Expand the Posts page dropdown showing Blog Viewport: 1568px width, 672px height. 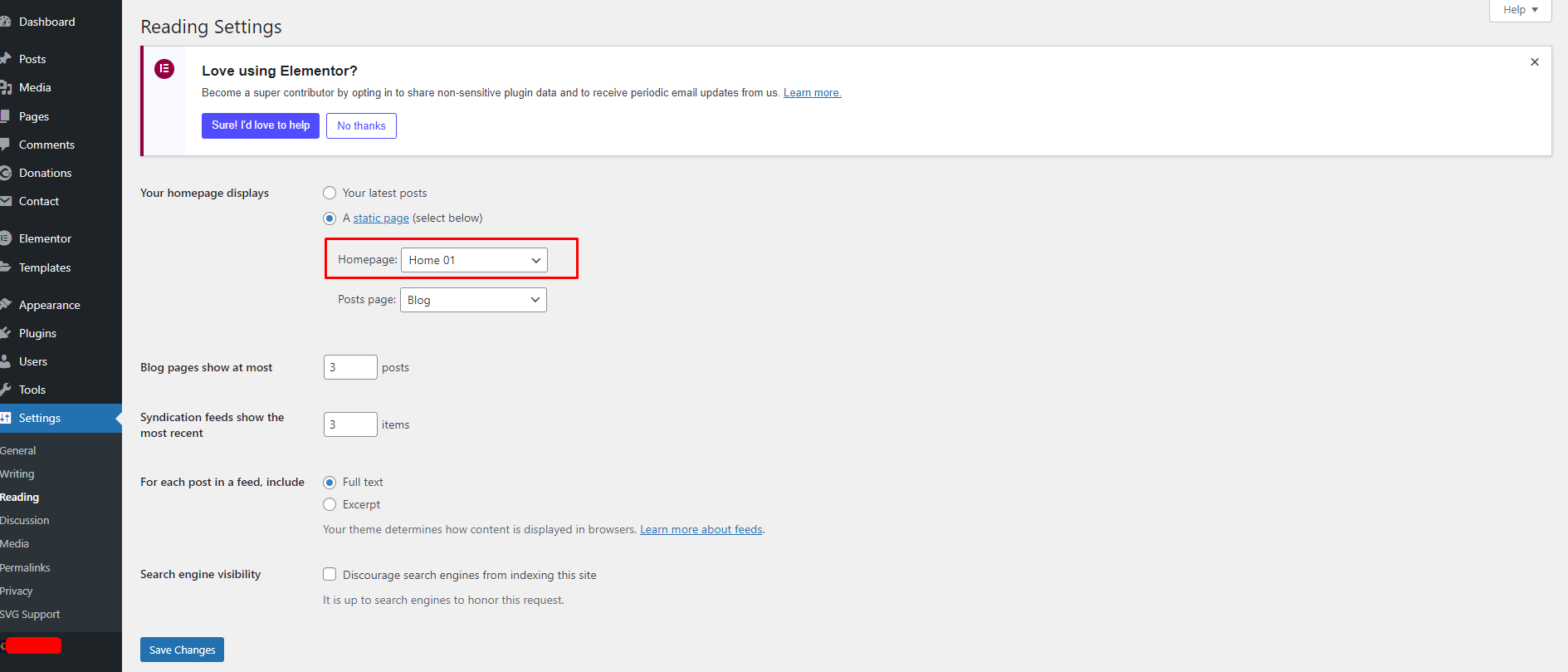coord(473,300)
